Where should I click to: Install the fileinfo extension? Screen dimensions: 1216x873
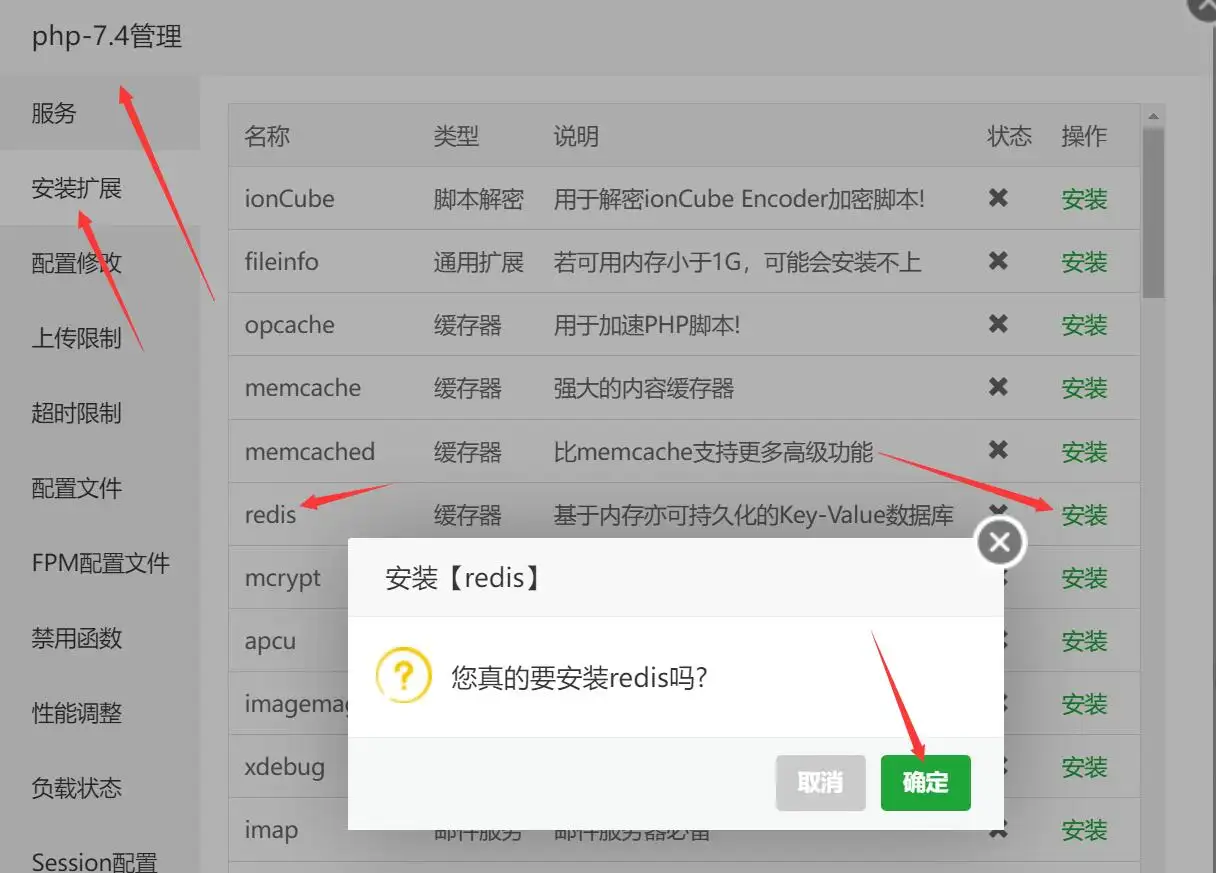pos(1084,262)
